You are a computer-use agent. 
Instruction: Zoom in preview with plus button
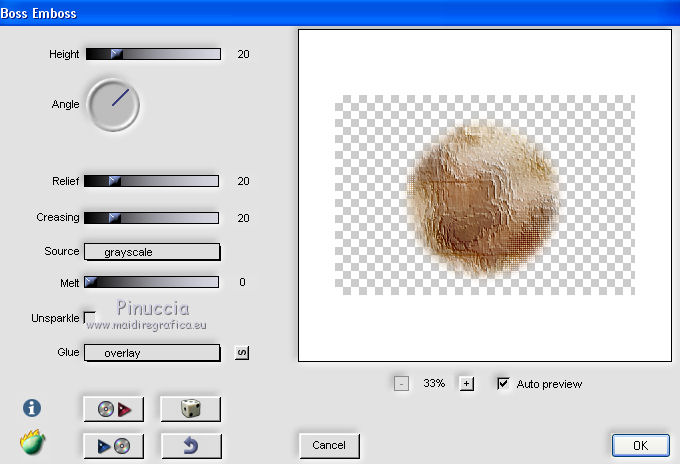(x=466, y=384)
